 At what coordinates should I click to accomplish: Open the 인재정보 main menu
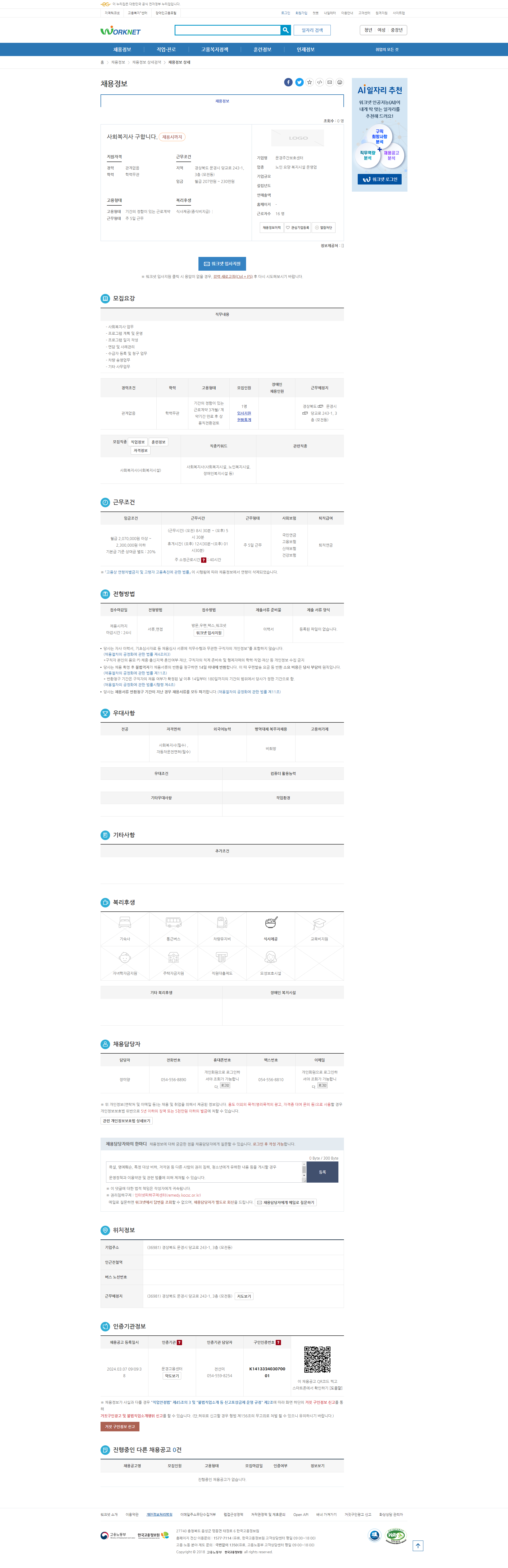[306, 49]
